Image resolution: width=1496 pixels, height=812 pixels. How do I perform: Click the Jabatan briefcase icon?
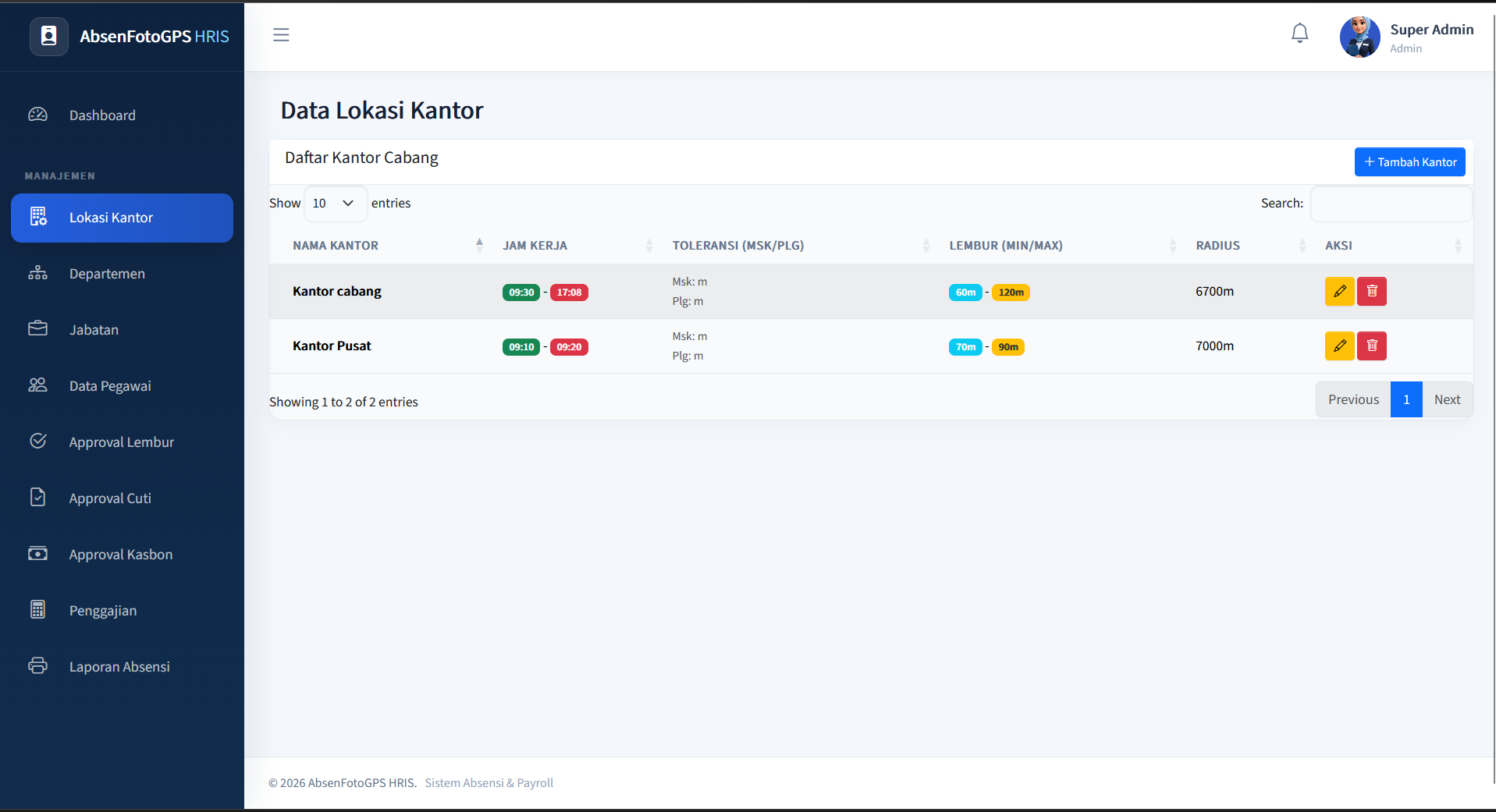pyautogui.click(x=38, y=328)
